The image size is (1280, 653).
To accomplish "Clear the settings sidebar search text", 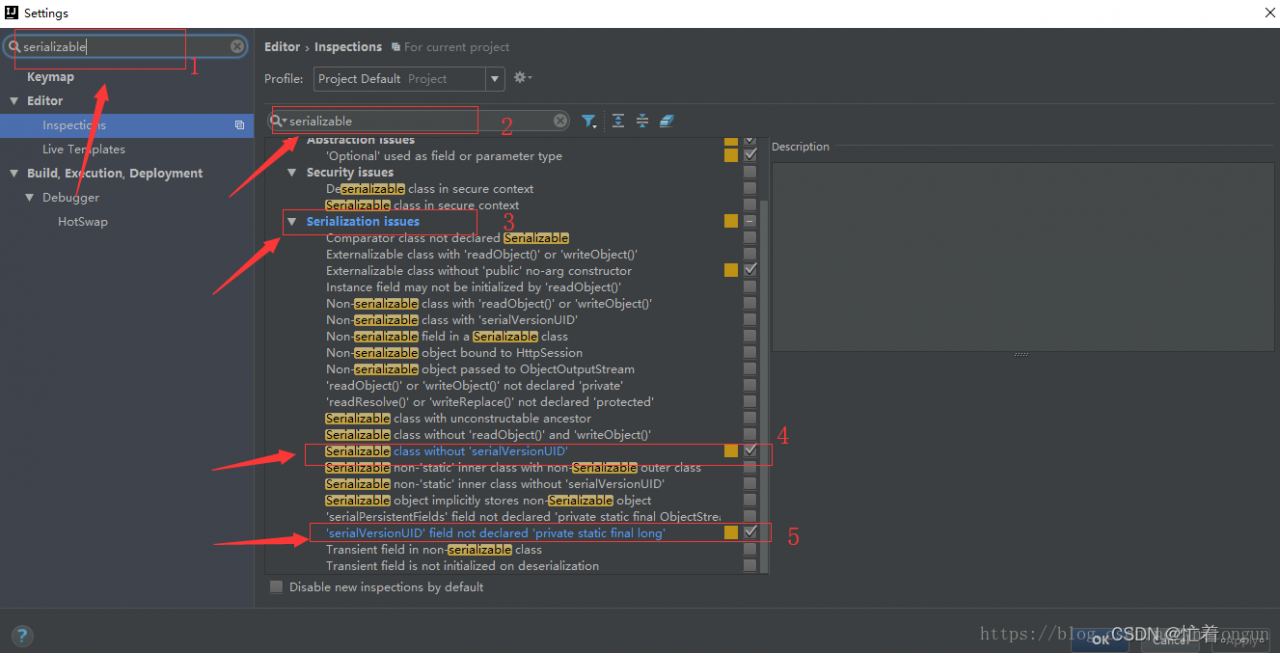I will tap(237, 47).
